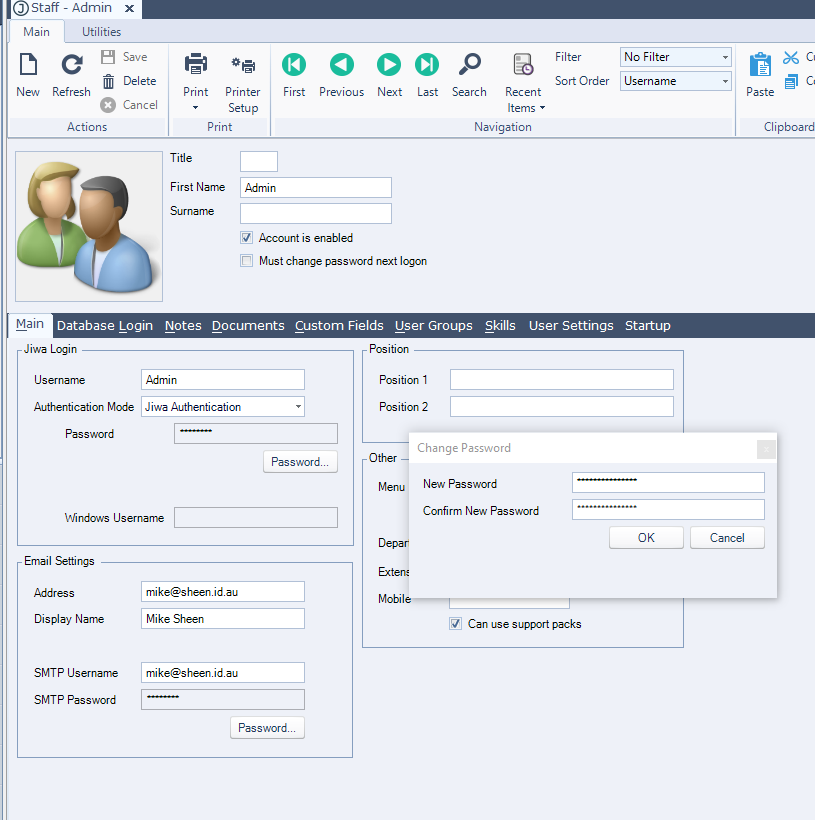Open the Search magnifier tool
Image resolution: width=815 pixels, height=820 pixels.
(469, 66)
